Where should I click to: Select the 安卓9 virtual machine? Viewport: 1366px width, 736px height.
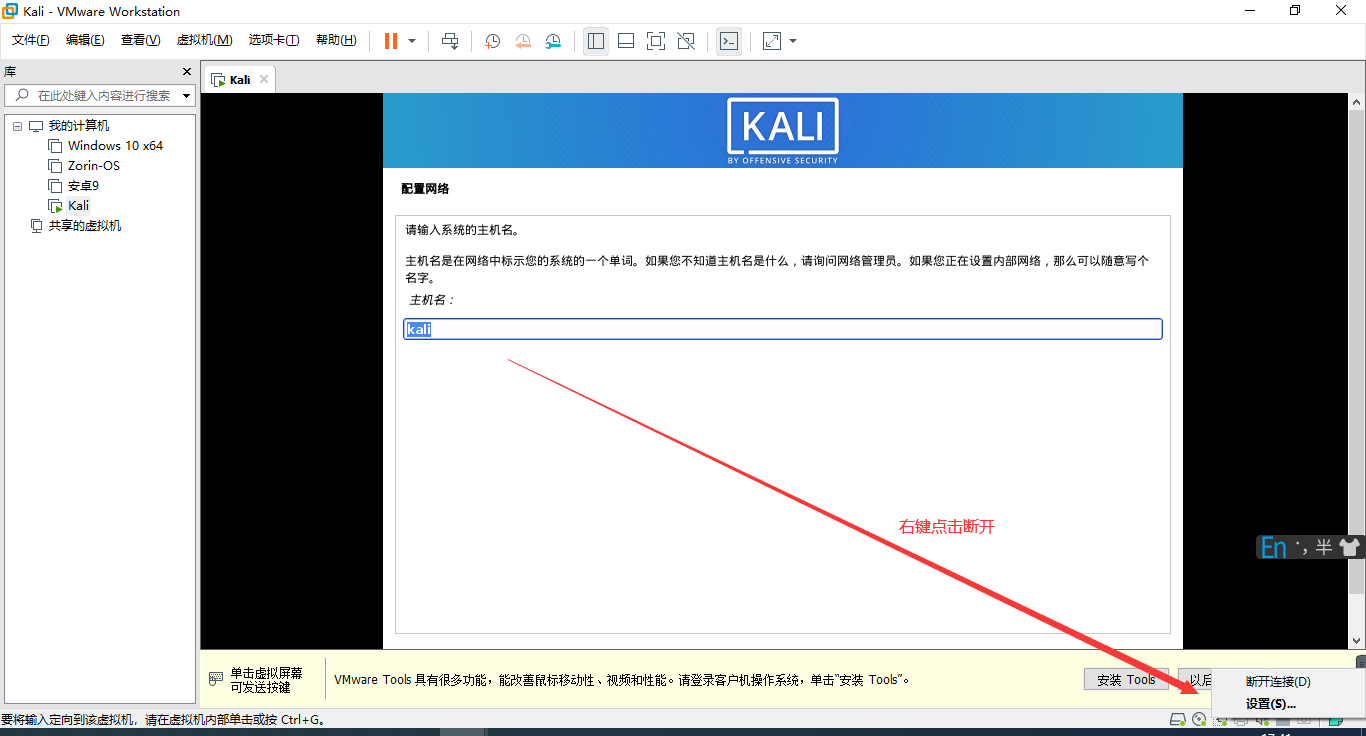click(x=83, y=186)
